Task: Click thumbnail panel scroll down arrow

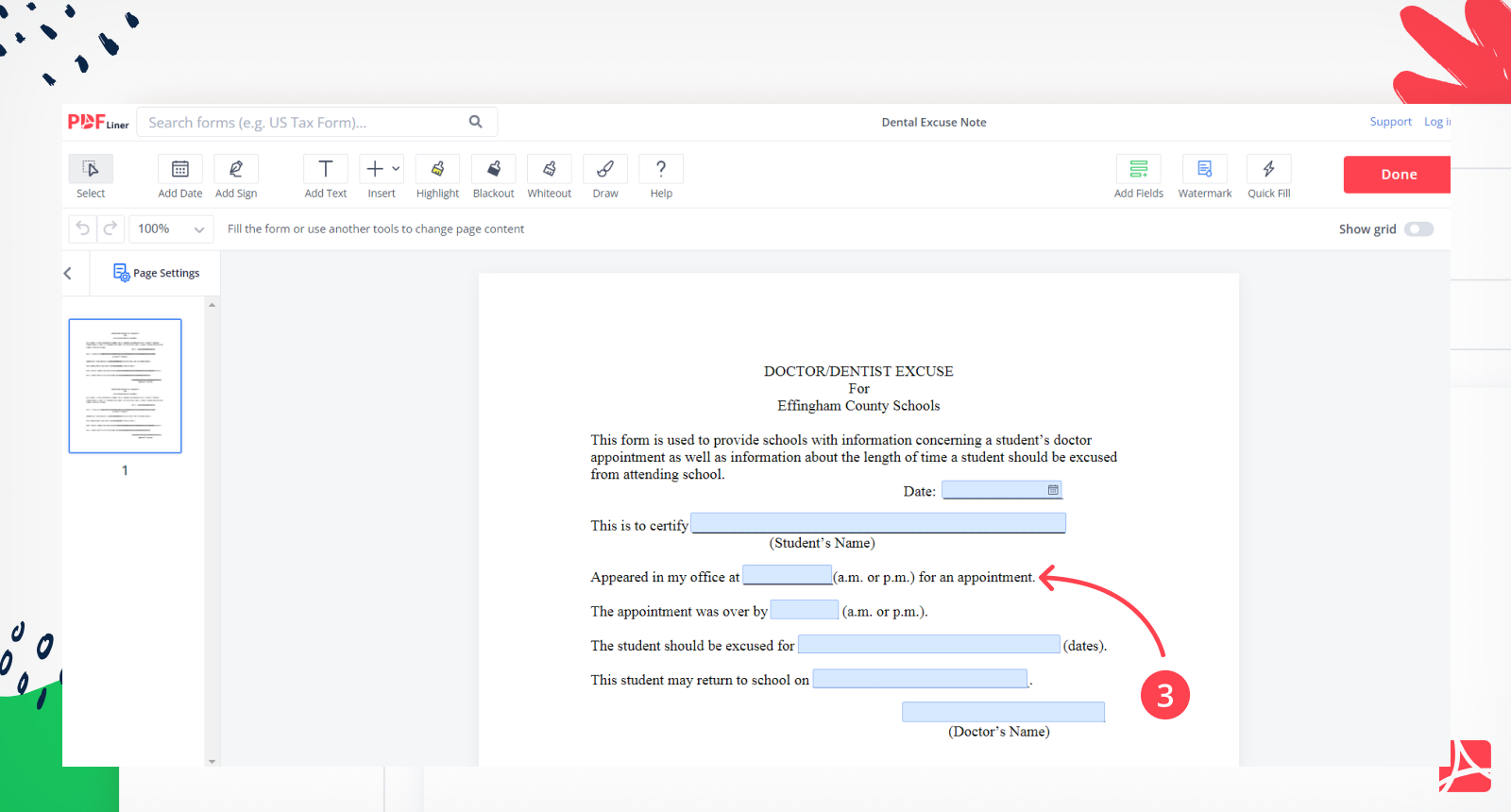Action: click(x=212, y=761)
